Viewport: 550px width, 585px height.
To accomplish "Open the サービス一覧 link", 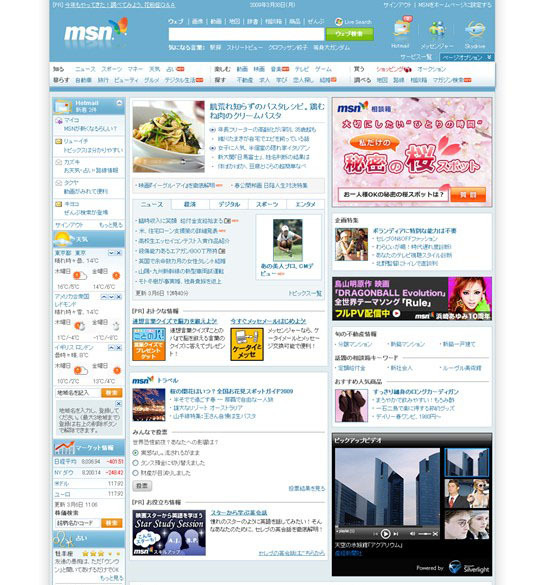I will point(416,57).
